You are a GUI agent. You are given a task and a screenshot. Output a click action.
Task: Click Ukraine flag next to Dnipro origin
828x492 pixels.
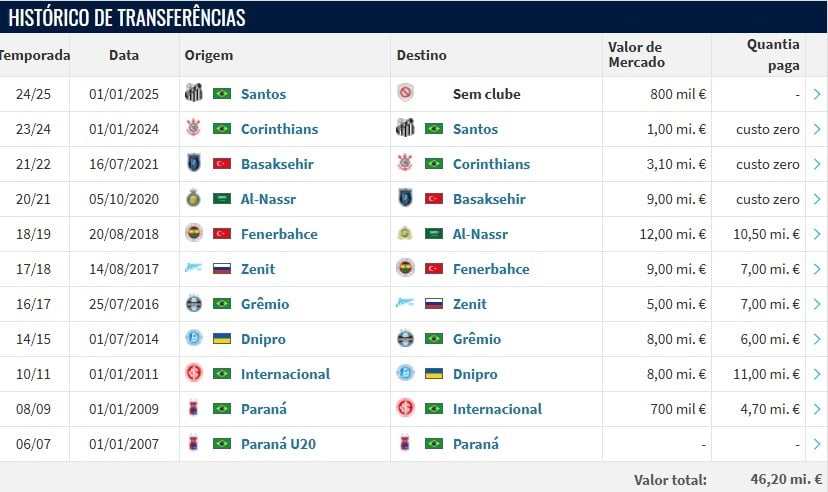click(x=222, y=338)
